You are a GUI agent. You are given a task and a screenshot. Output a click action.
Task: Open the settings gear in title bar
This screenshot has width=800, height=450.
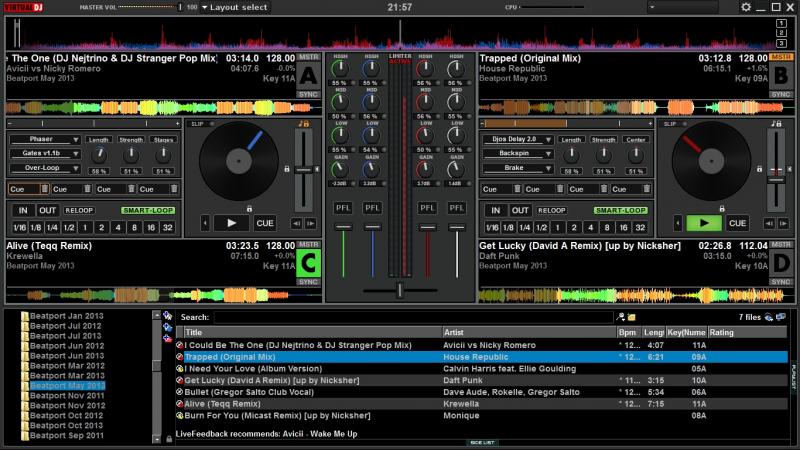coord(745,7)
